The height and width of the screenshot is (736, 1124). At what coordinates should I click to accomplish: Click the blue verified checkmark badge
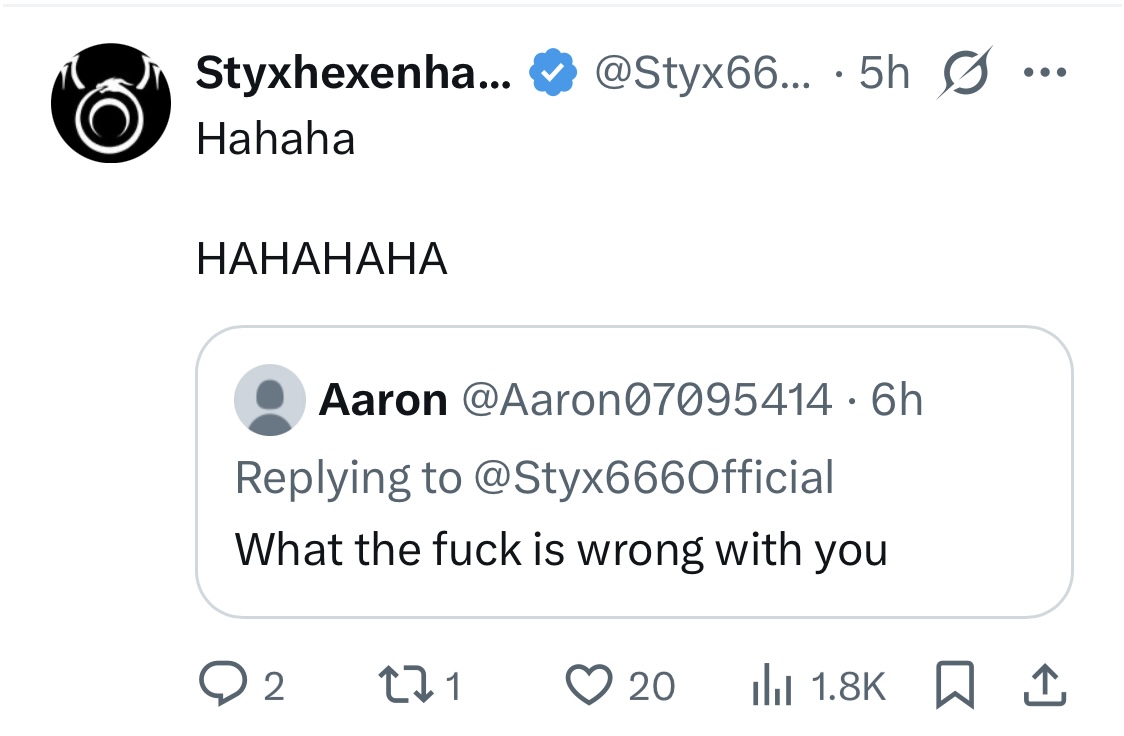pyautogui.click(x=553, y=72)
